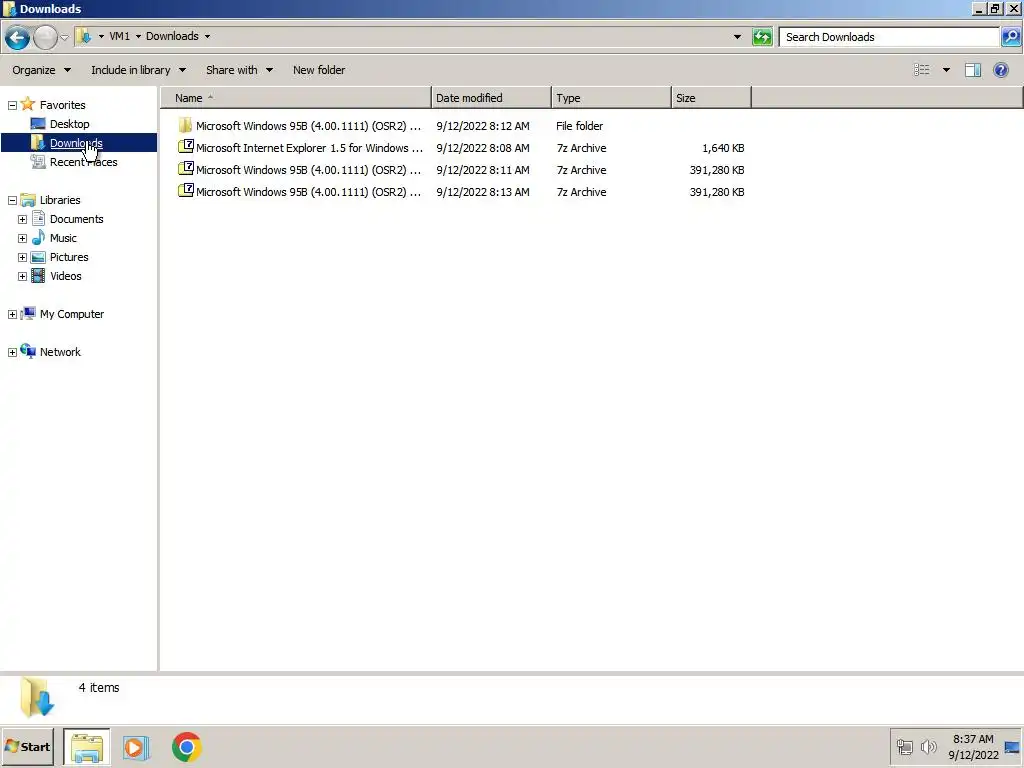Click into the Search Downloads field

[x=889, y=37]
